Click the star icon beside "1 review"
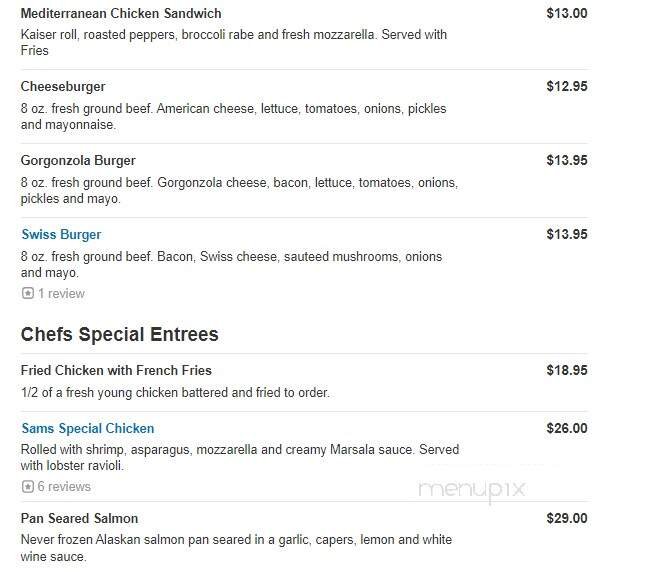This screenshot has height=572, width=651. (27, 294)
